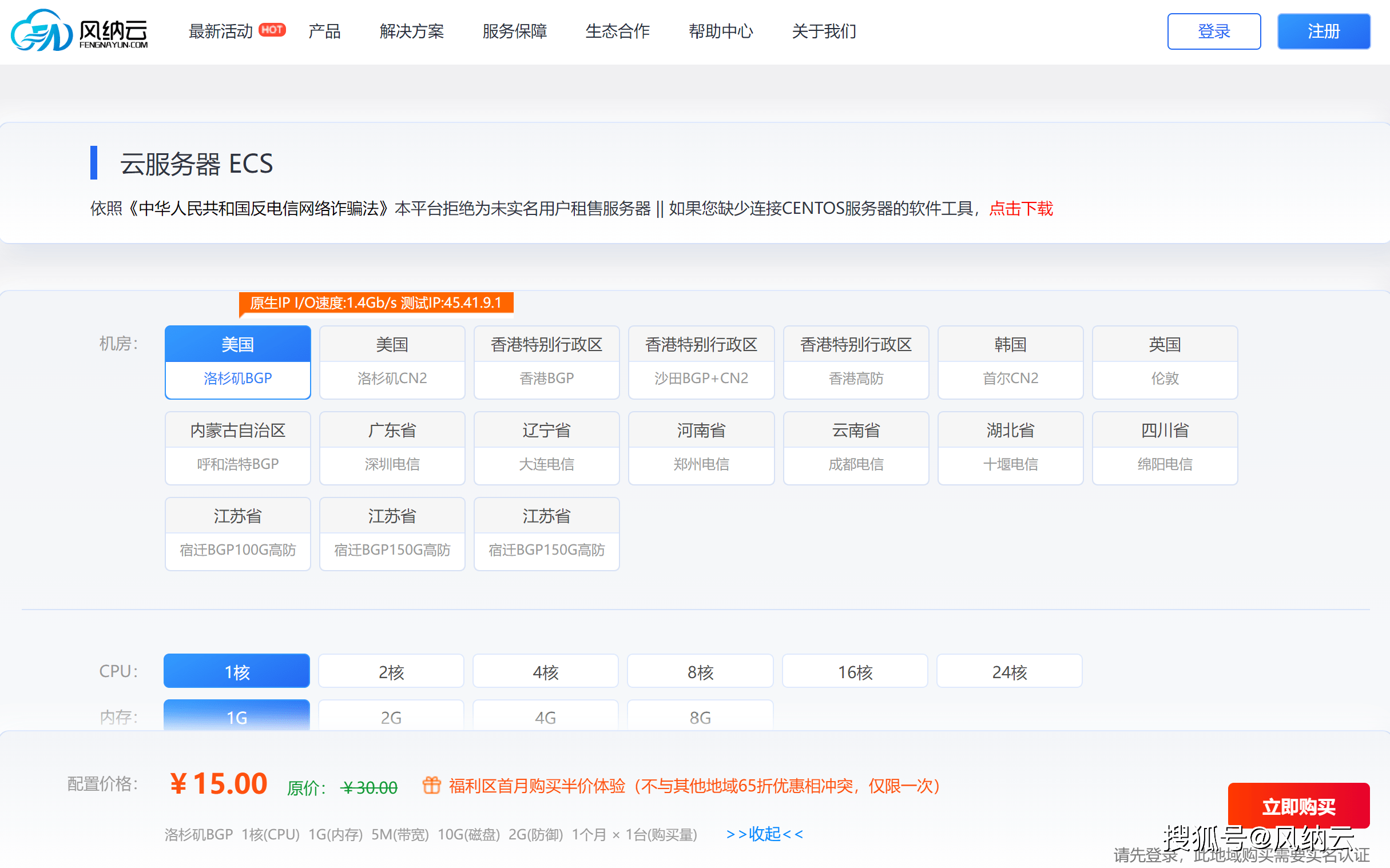Screen dimensions: 1390x868
Task: Choose 1核 CPU option
Action: click(237, 671)
